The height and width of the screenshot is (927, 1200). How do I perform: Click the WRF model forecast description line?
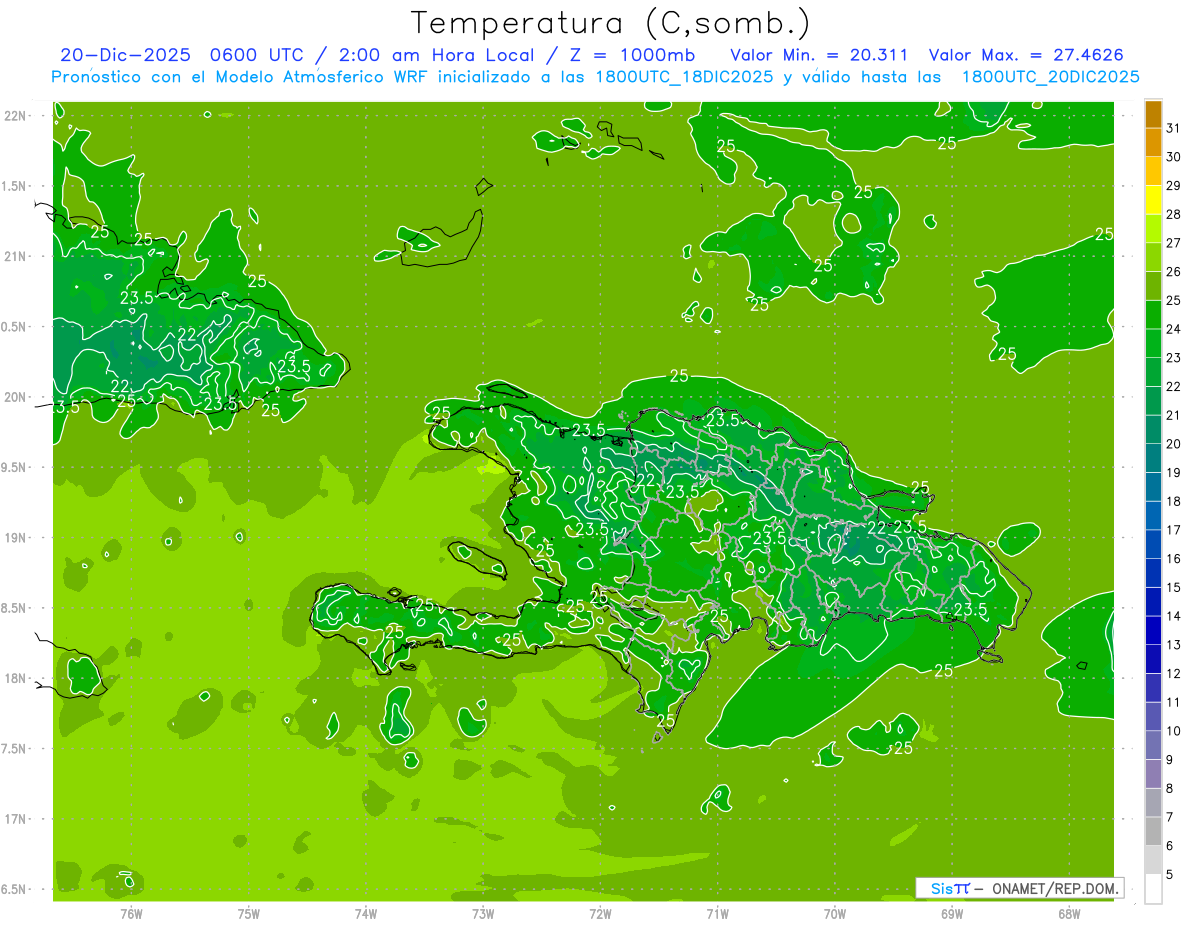pyautogui.click(x=595, y=77)
